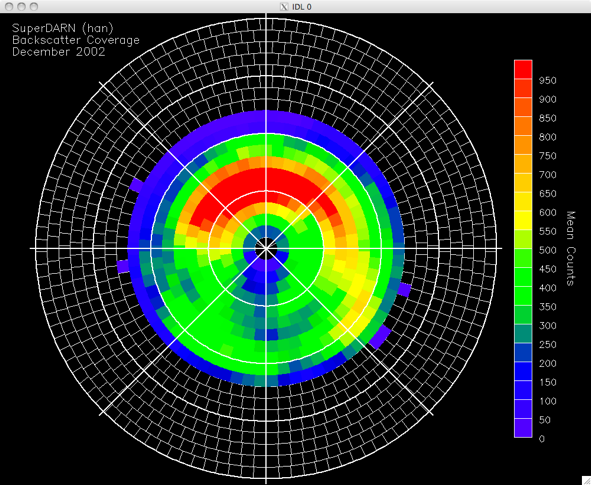Minimize the IDL 0 window
Image resolution: width=591 pixels, height=485 pixels.
[21, 6]
